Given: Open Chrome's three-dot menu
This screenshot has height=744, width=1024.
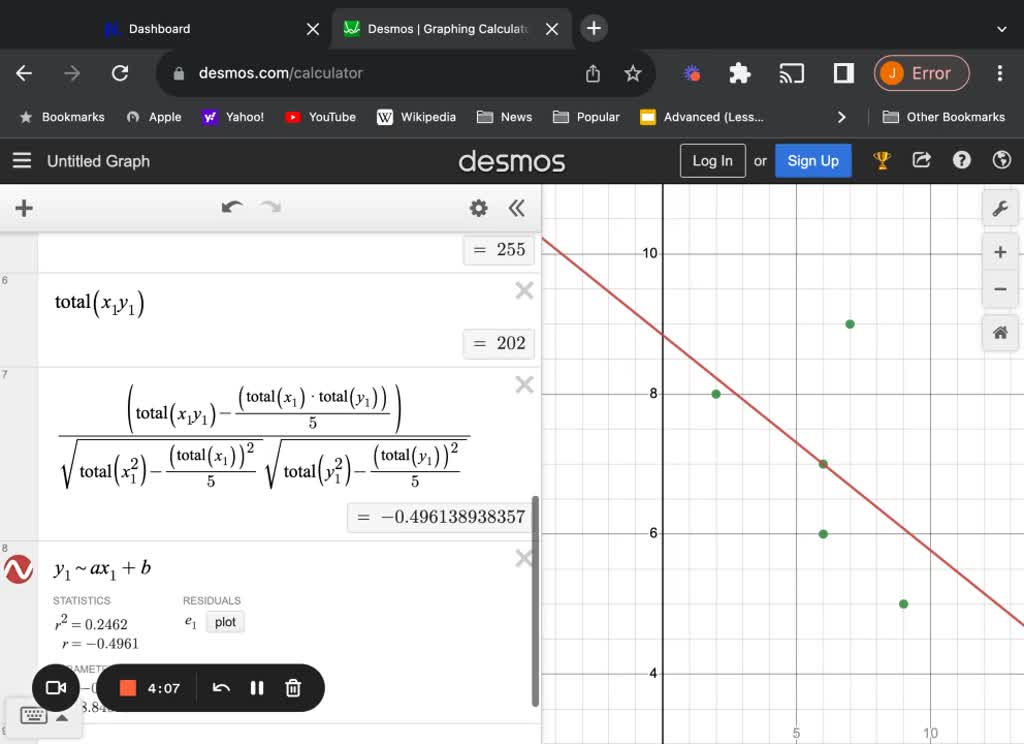Looking at the screenshot, I should (x=999, y=73).
